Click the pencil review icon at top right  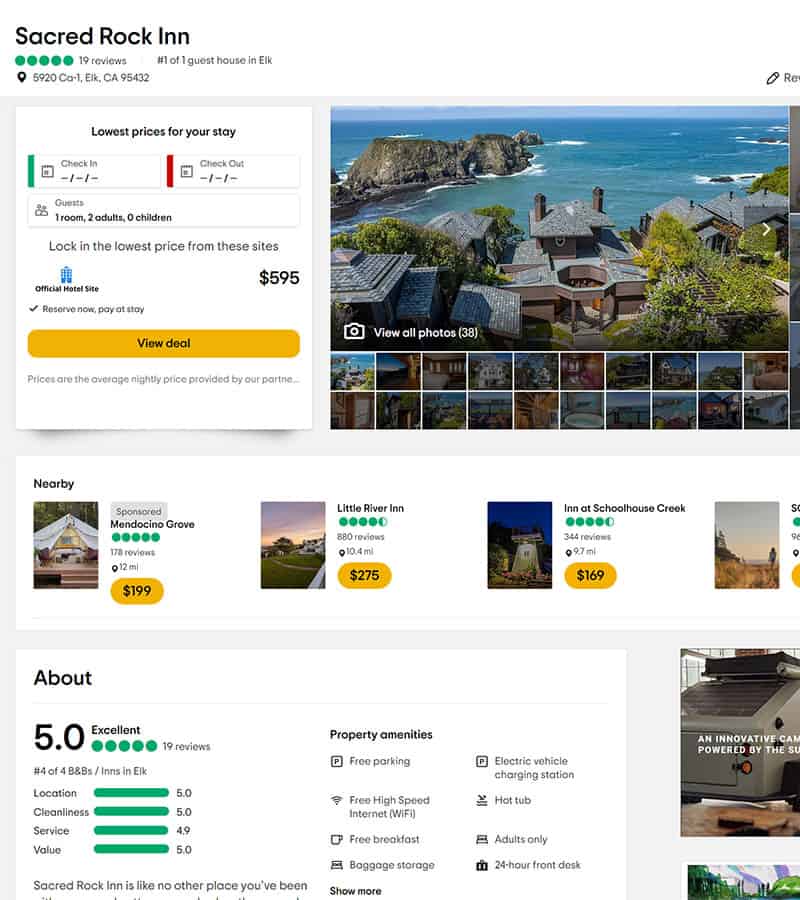click(x=771, y=76)
